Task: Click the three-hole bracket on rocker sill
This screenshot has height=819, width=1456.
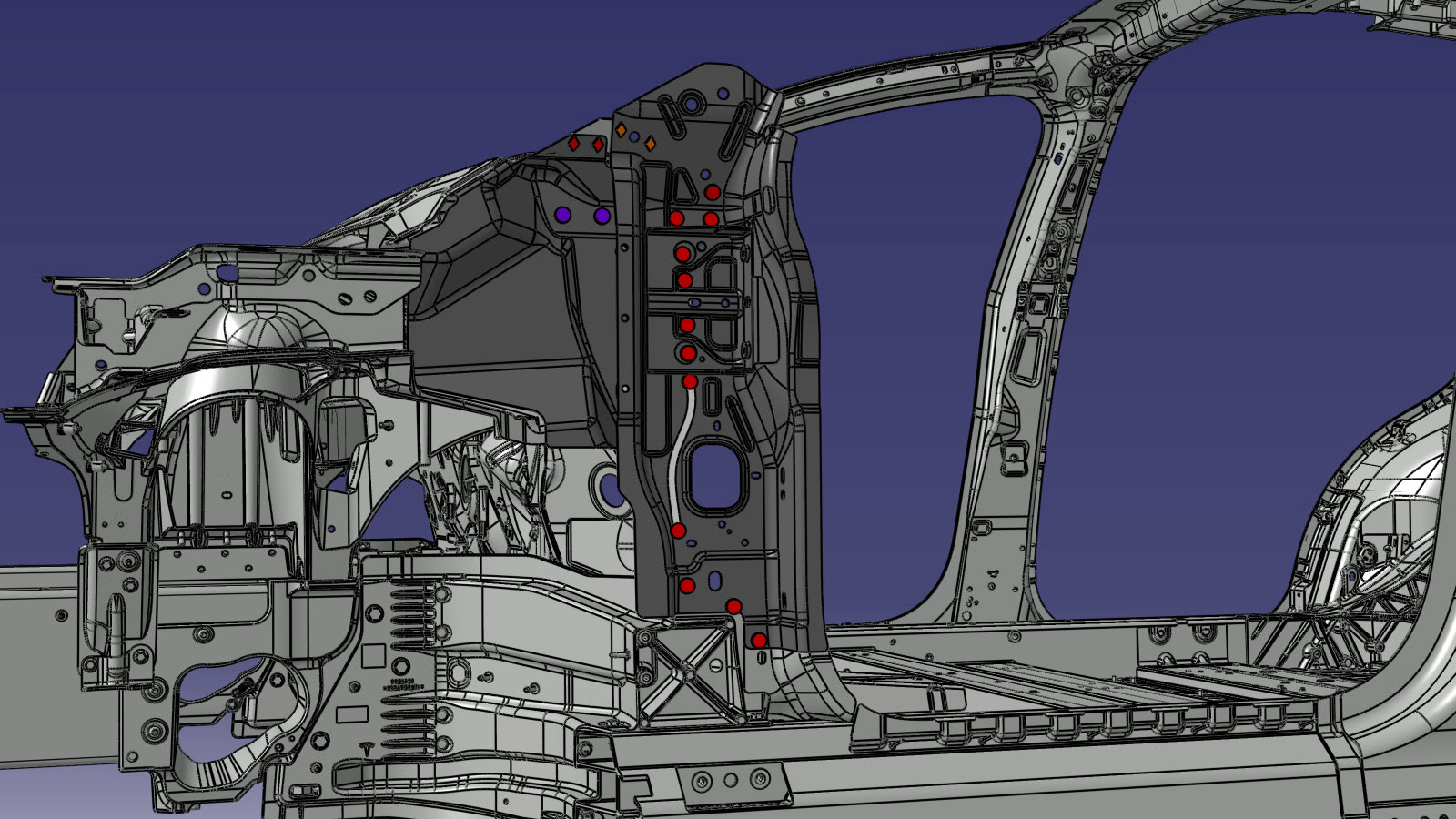Action: coord(730,781)
